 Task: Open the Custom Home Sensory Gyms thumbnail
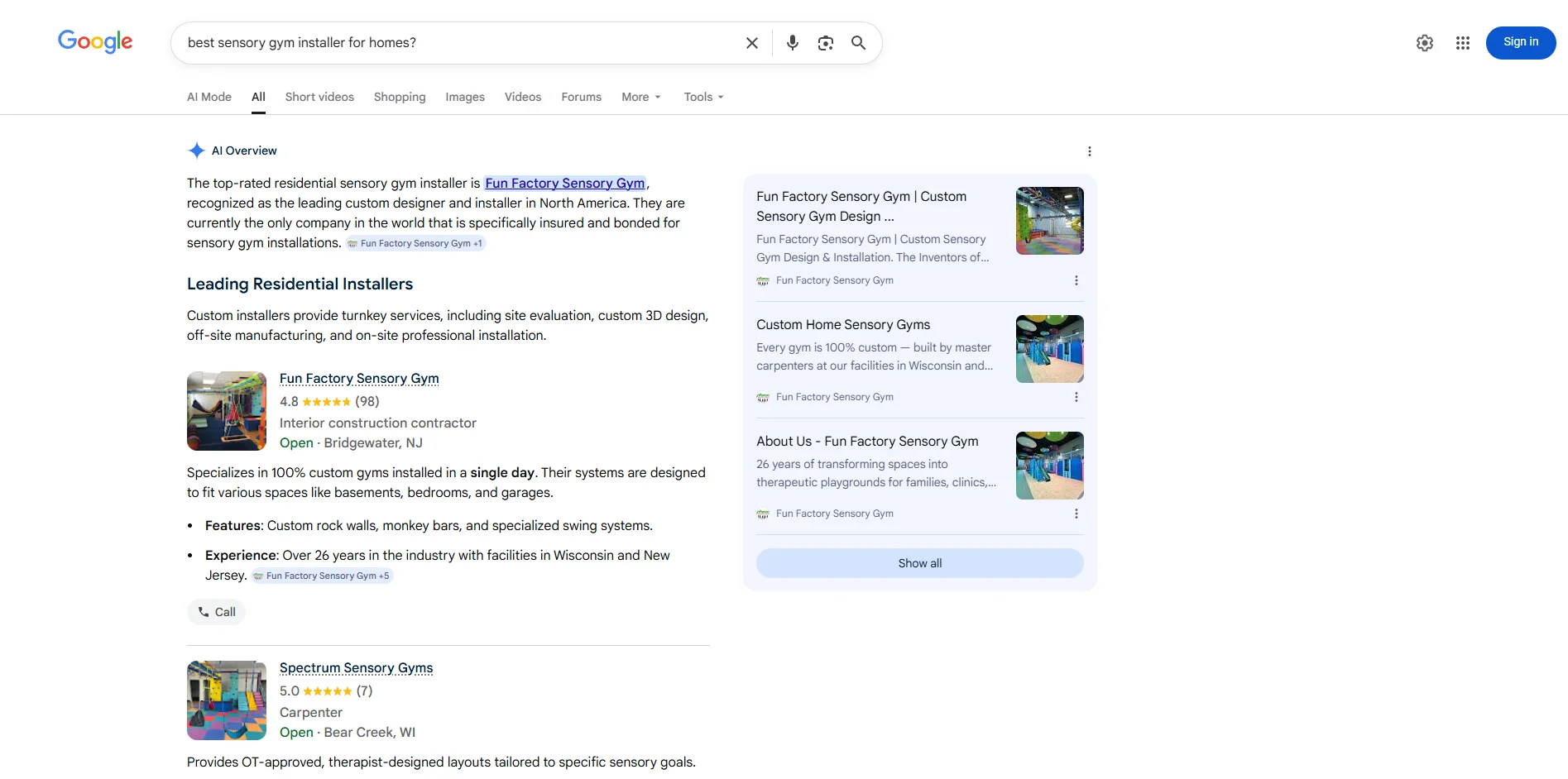pos(1050,349)
